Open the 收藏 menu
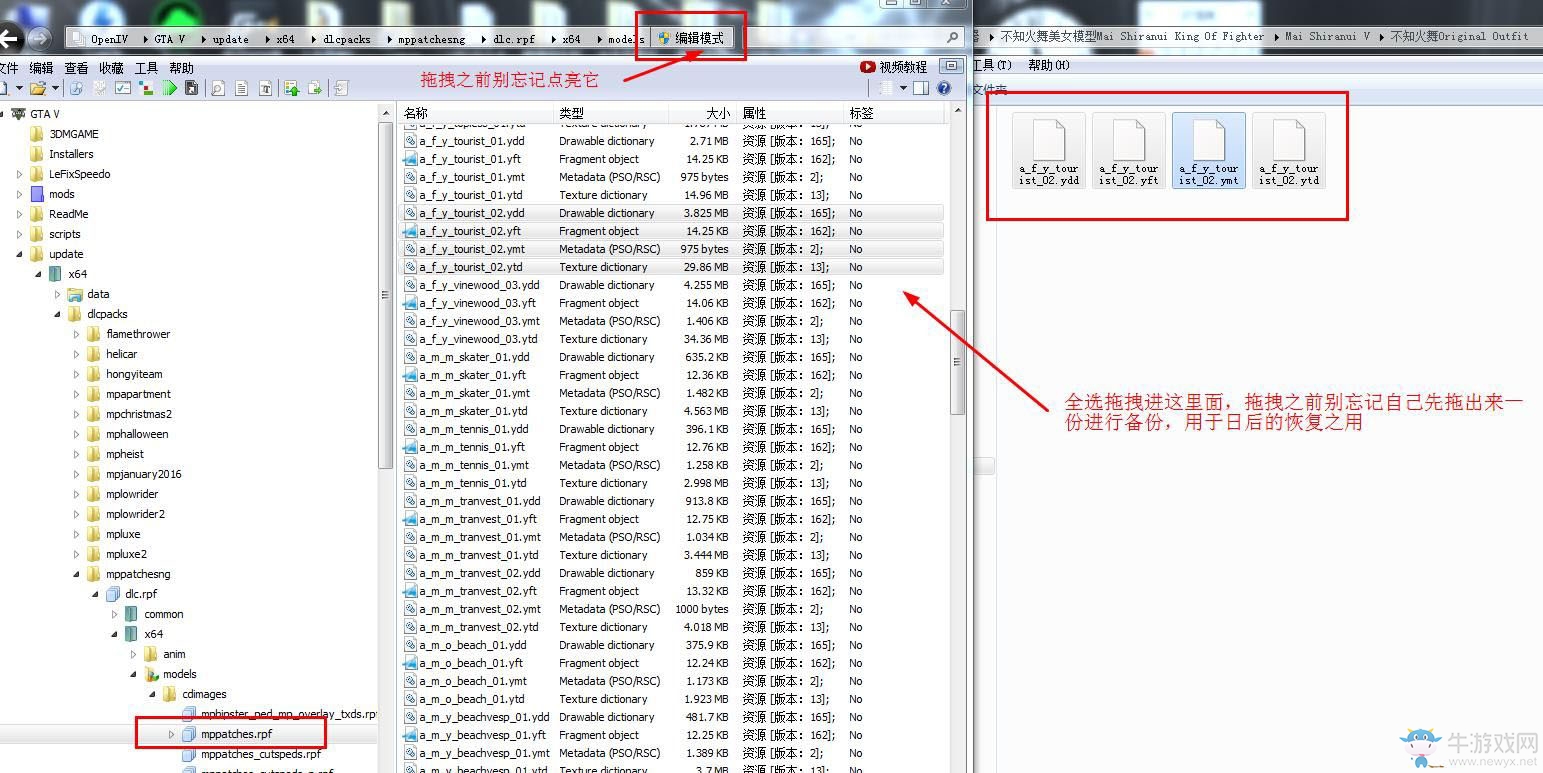Viewport: 1543px width, 773px height. tap(111, 68)
